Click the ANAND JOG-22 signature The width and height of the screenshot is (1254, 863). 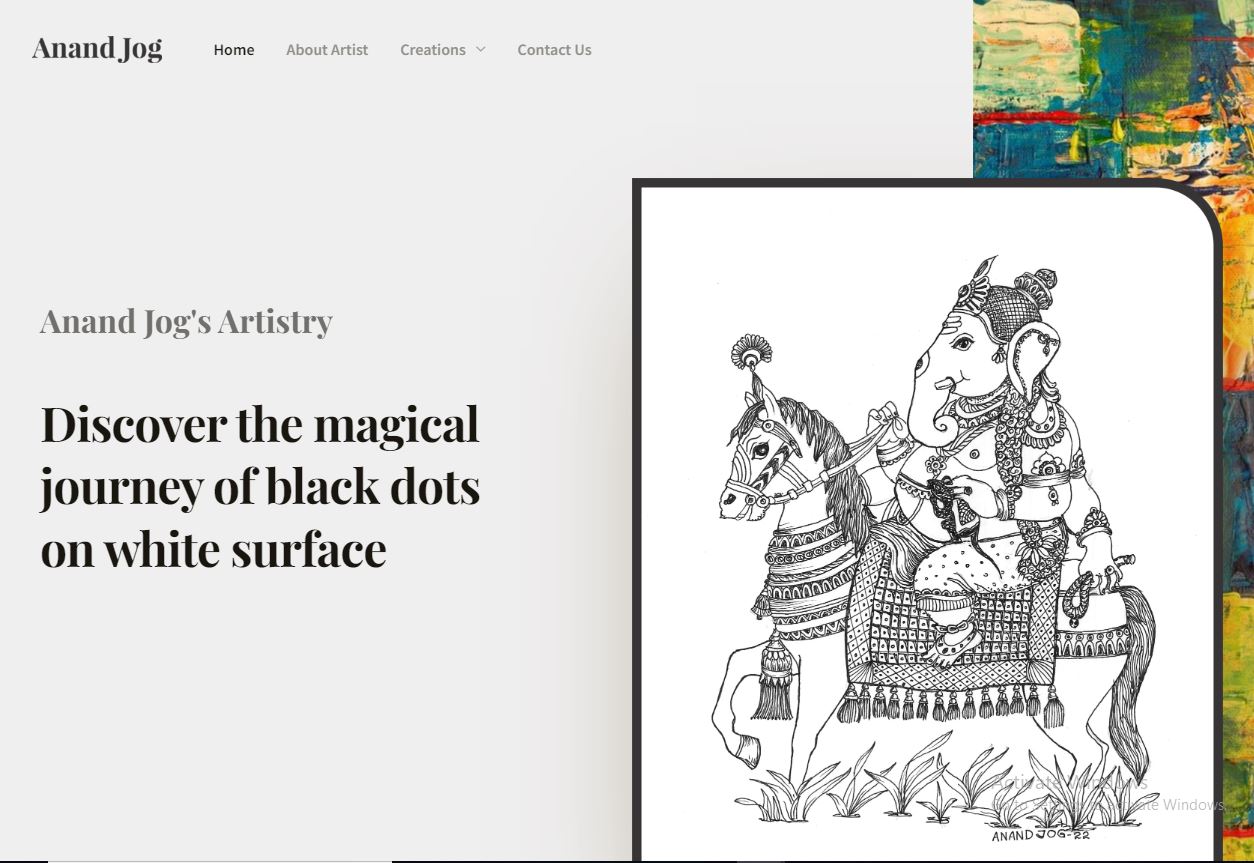click(x=1040, y=834)
